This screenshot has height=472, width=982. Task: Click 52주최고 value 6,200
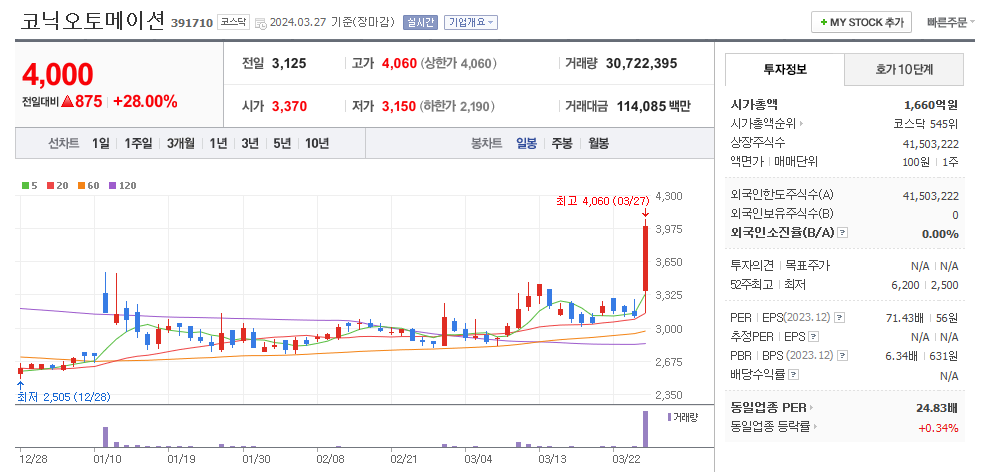click(x=905, y=285)
